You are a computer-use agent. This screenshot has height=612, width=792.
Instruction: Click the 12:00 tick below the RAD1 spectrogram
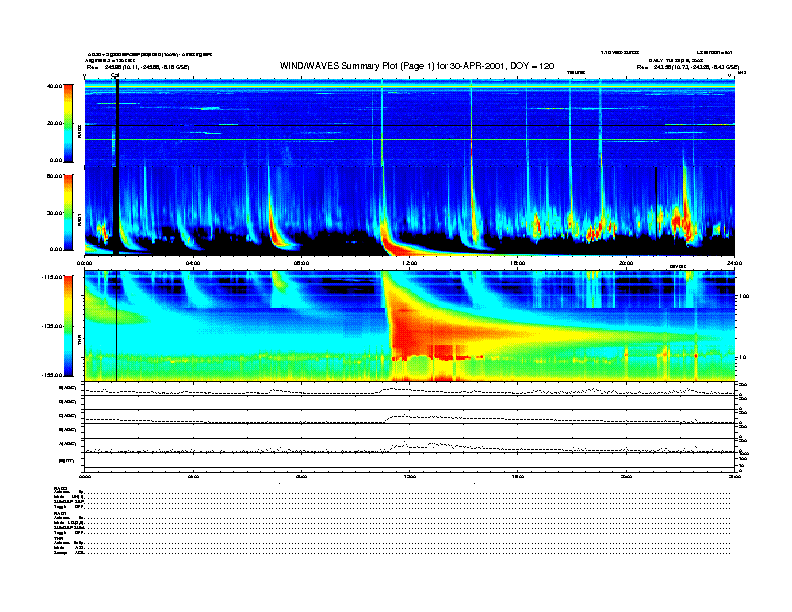click(x=410, y=263)
